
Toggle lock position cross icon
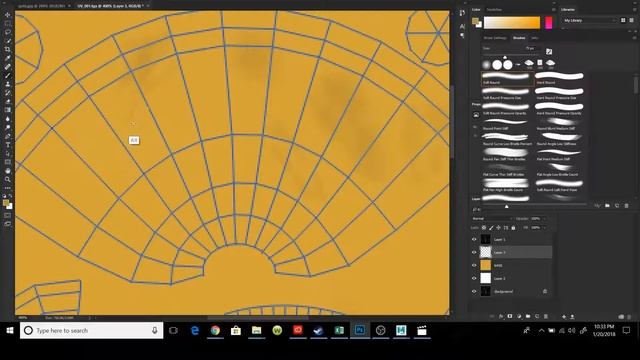(498, 228)
